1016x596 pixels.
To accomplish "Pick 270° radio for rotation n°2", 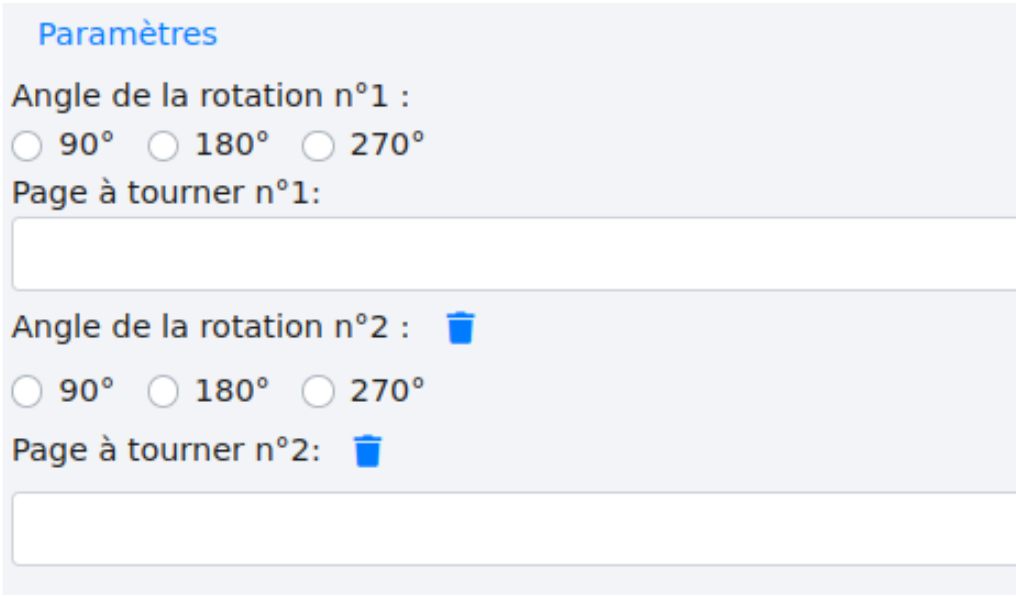I will coord(317,392).
